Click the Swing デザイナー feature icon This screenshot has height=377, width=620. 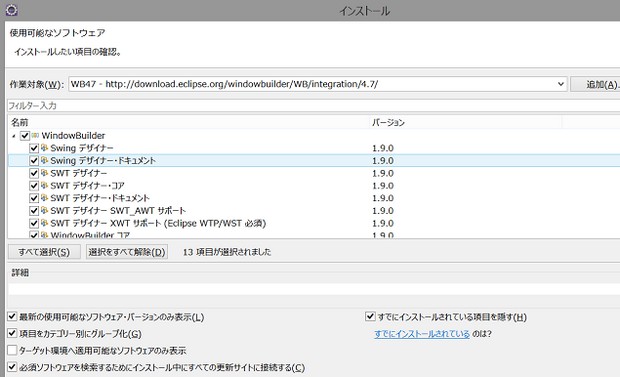[x=44, y=148]
